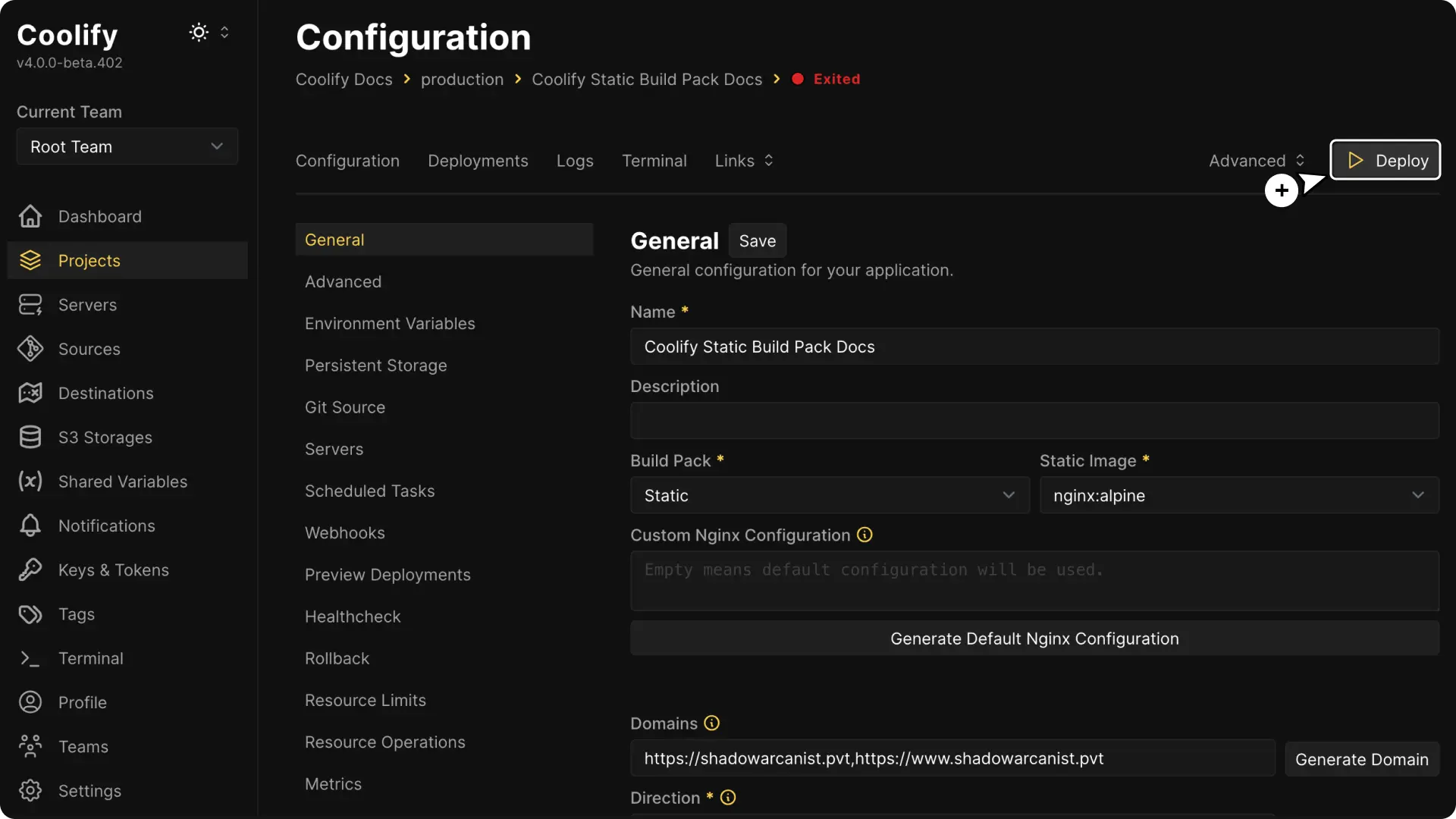Open the Environment Variables section
The width and height of the screenshot is (1456, 819).
[x=390, y=323]
